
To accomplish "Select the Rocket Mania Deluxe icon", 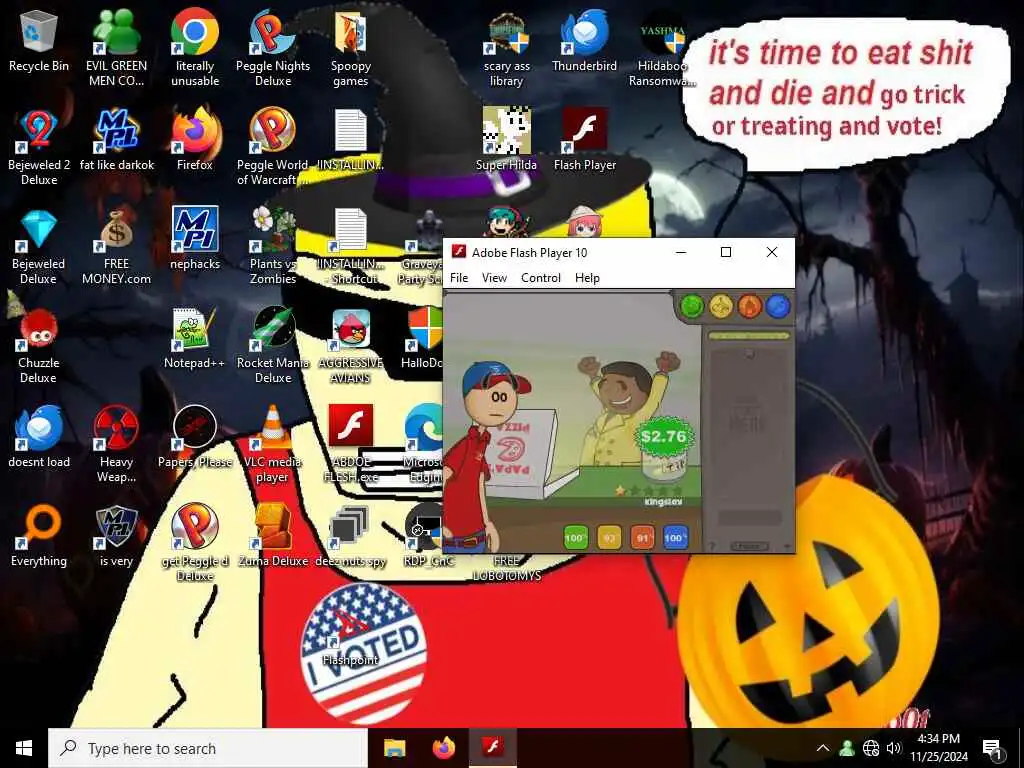I will 273,345.
